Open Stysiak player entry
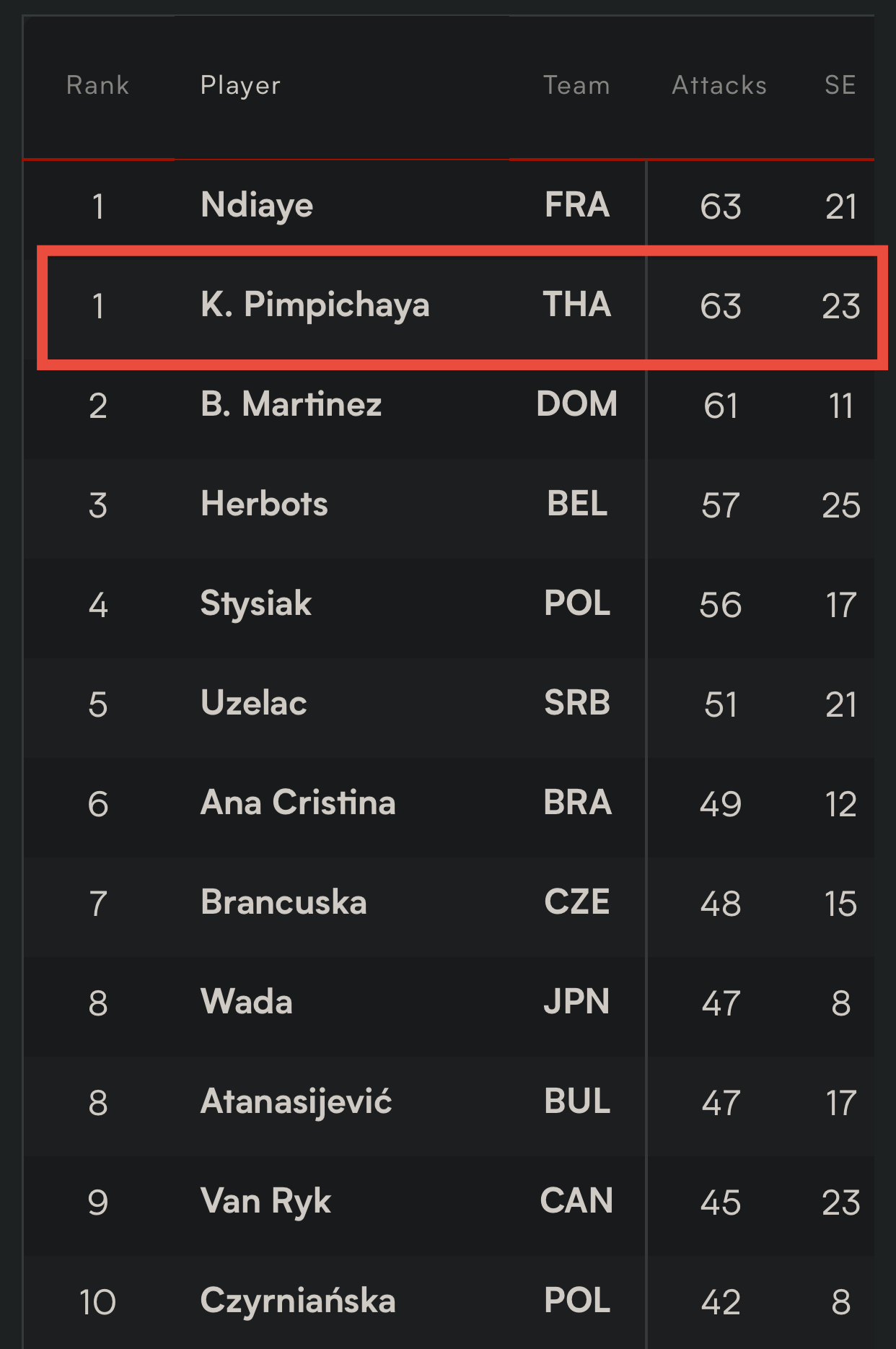 255,604
